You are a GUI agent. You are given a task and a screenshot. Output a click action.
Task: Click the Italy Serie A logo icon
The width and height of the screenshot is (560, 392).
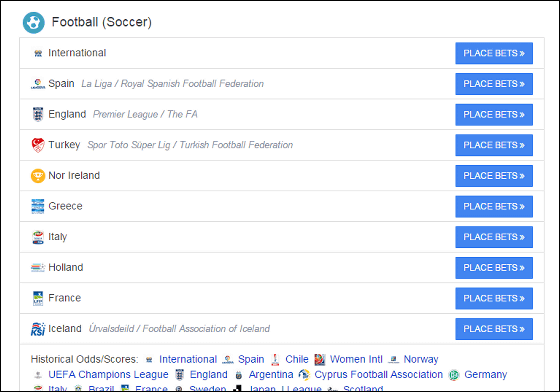[38, 237]
